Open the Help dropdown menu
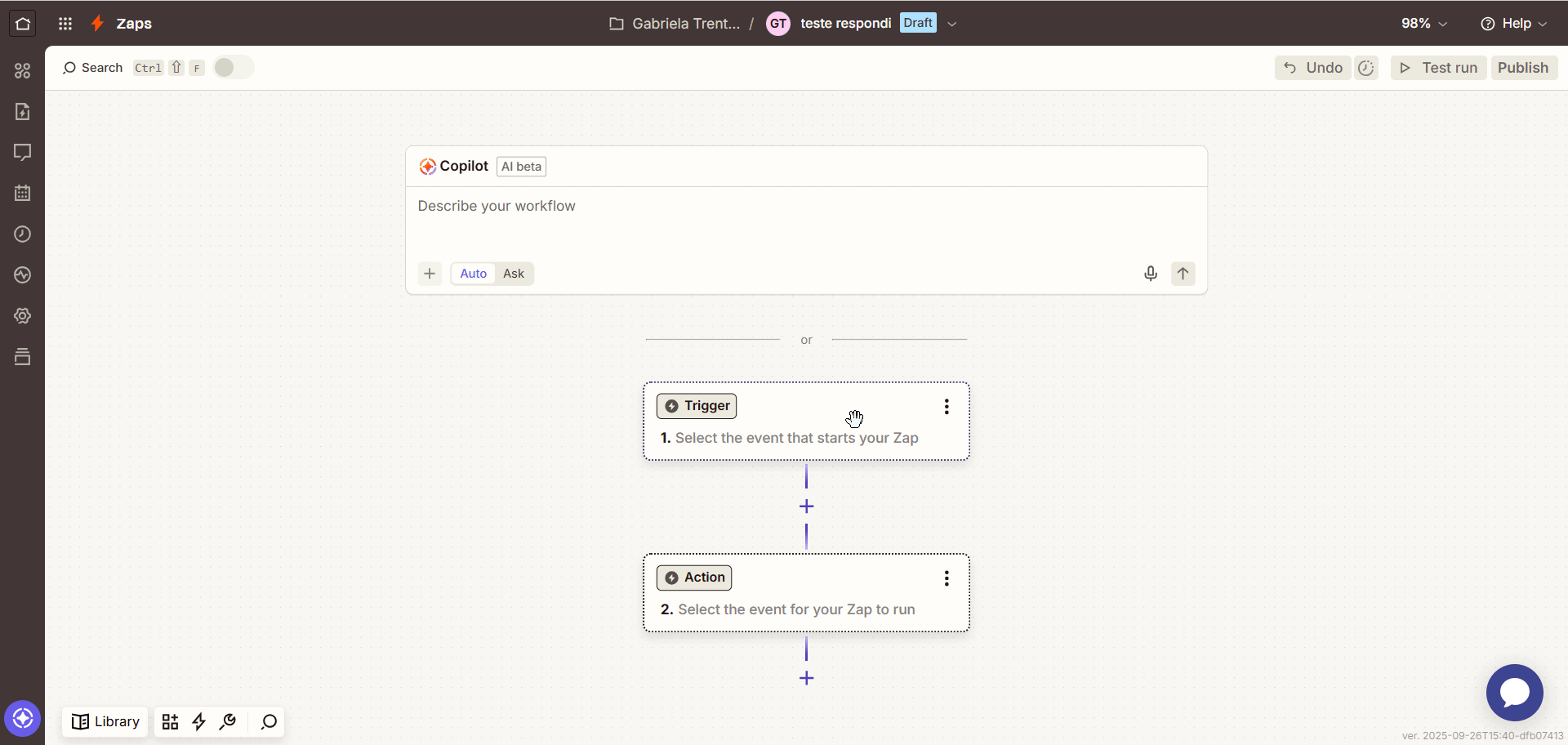The height and width of the screenshot is (745, 1568). tap(1513, 24)
